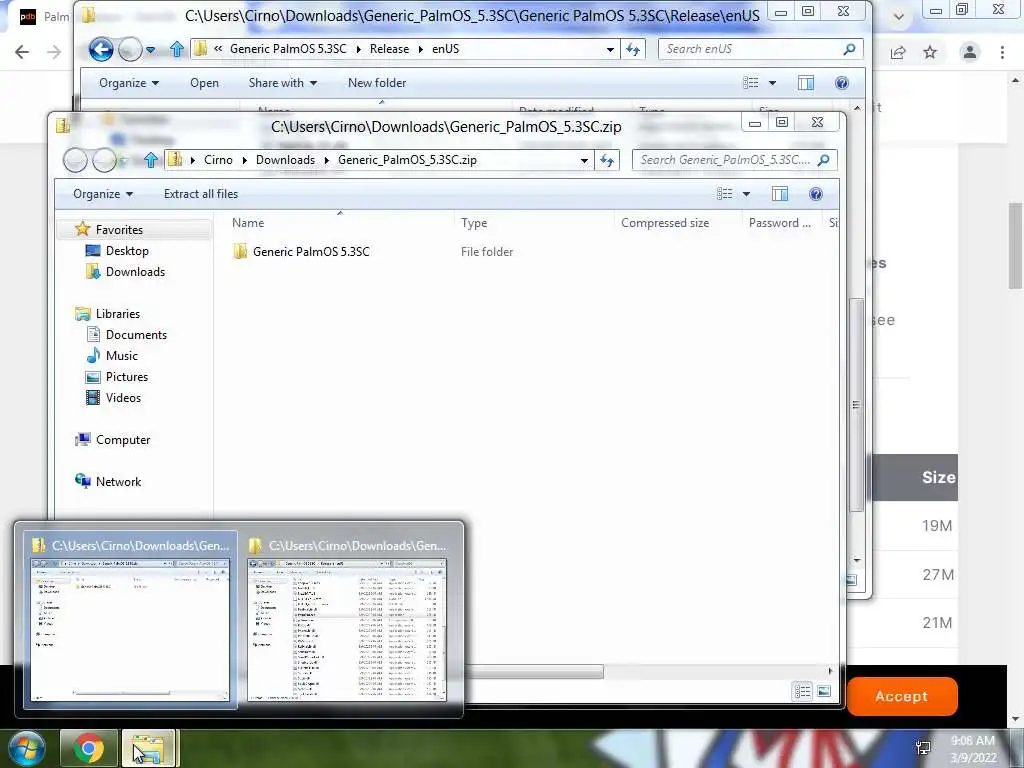This screenshot has height=768, width=1024.
Task: Click Forward button in enUS window
Action: 130,49
